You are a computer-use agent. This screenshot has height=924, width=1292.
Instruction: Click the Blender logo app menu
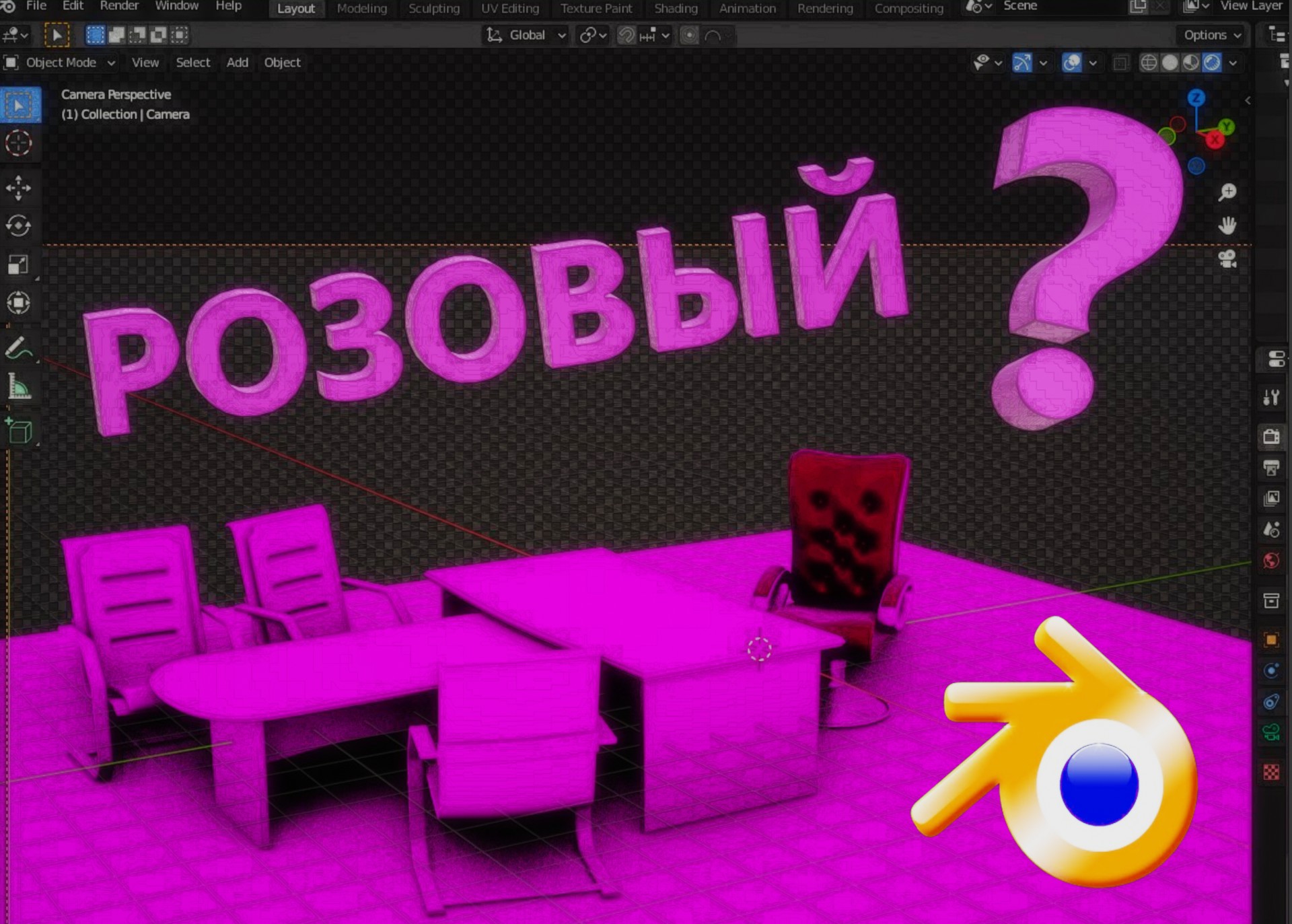coord(8,6)
